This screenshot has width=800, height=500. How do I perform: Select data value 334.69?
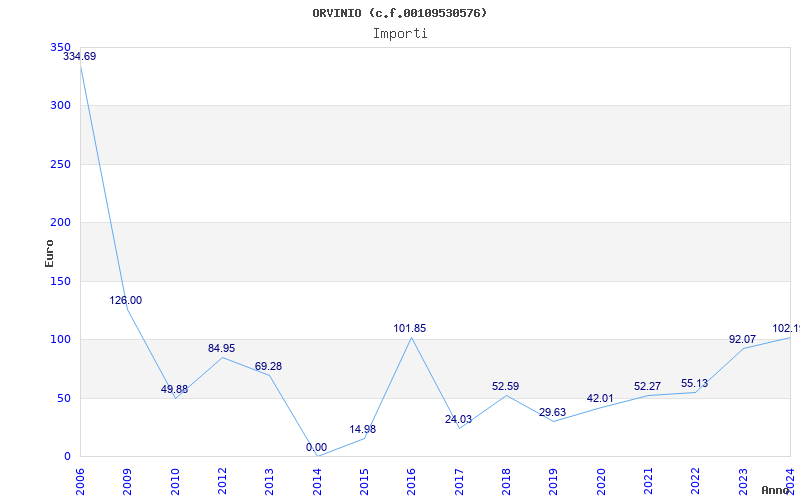coord(80,56)
